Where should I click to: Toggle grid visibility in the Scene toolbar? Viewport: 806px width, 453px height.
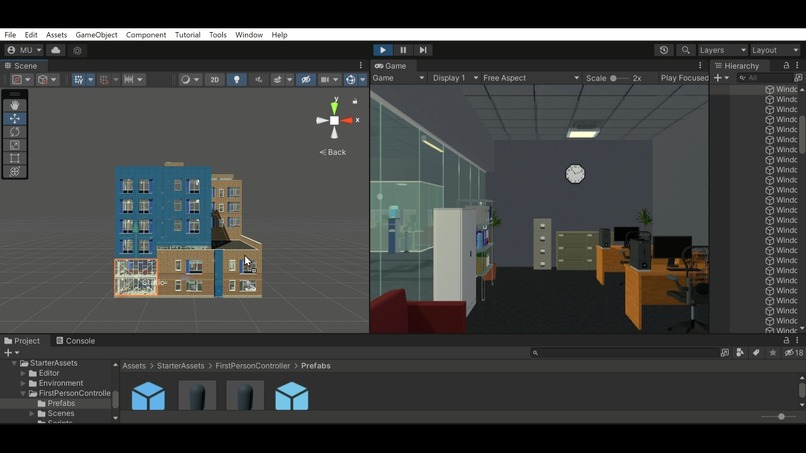click(78, 80)
